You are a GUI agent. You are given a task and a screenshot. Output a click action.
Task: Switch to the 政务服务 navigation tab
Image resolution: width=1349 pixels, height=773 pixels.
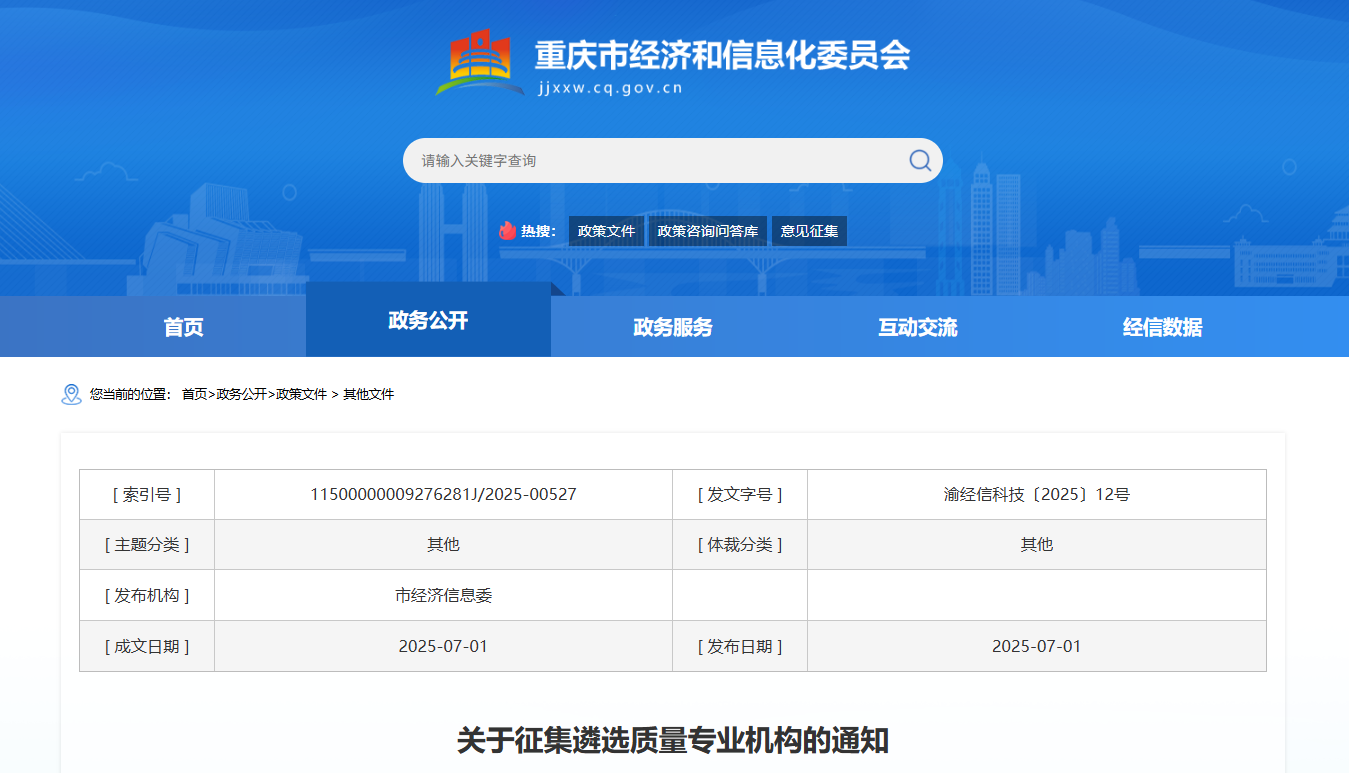point(673,327)
